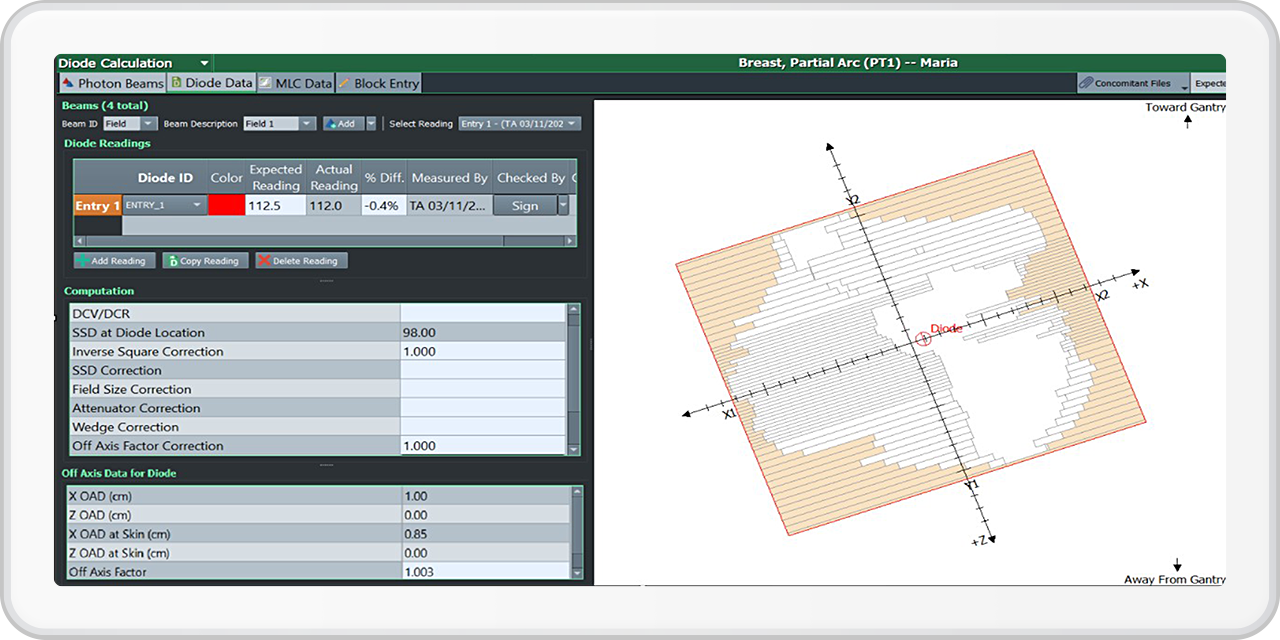Click the Concomitant Files paperclip icon
The width and height of the screenshot is (1280, 640).
pos(1086,84)
